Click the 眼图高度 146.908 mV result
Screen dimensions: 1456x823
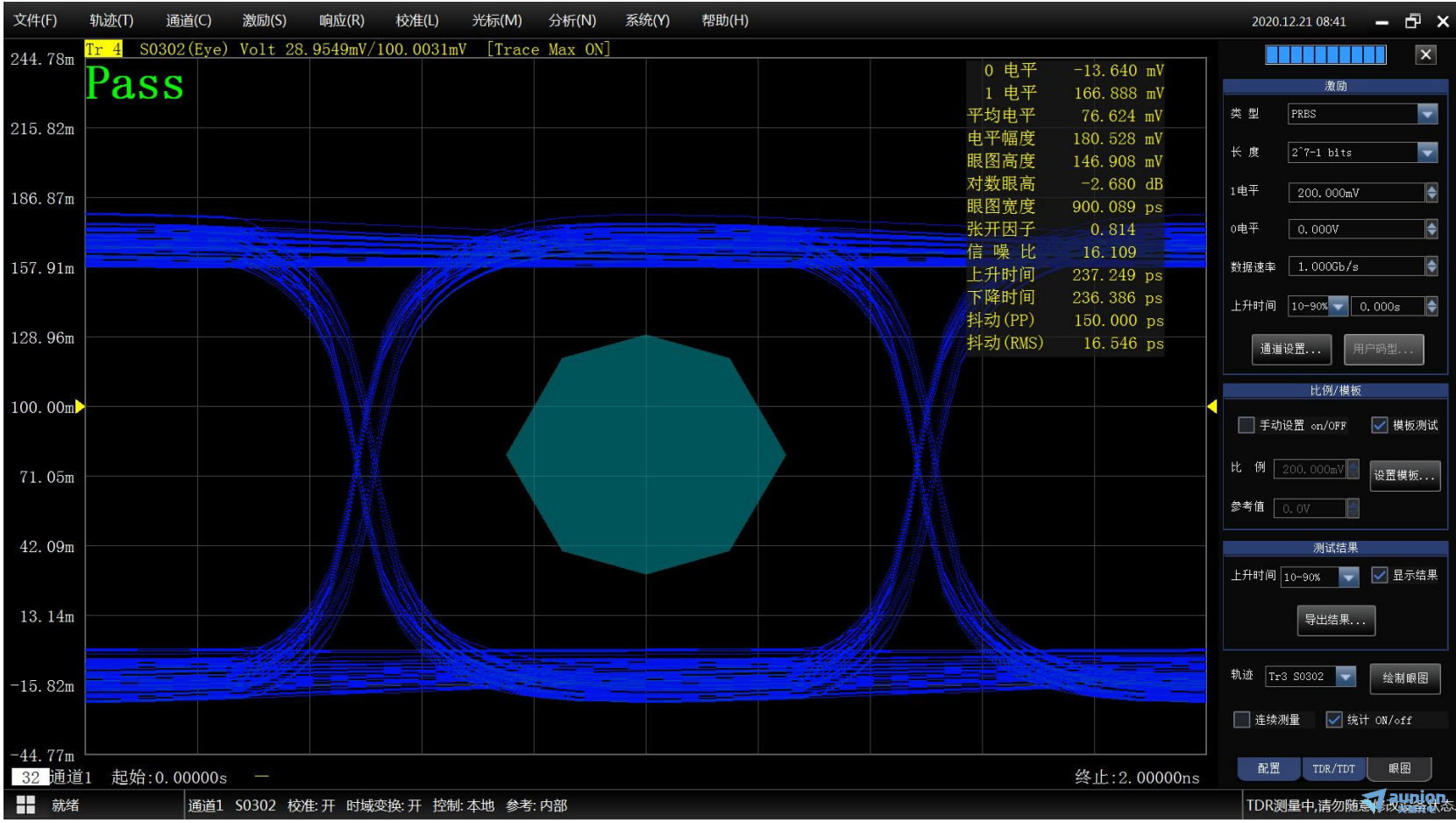click(1065, 161)
